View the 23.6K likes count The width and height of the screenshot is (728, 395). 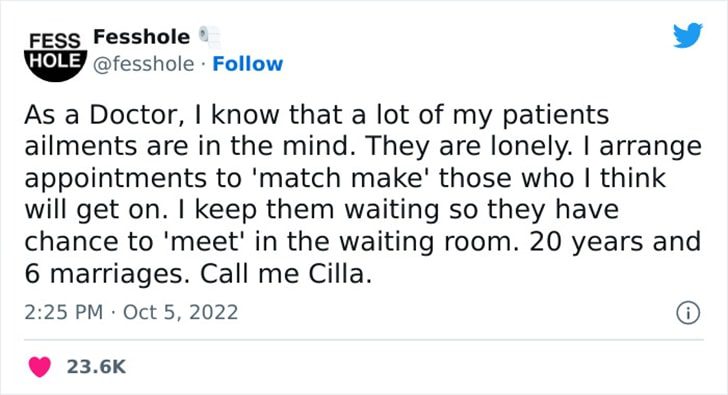pos(96,367)
